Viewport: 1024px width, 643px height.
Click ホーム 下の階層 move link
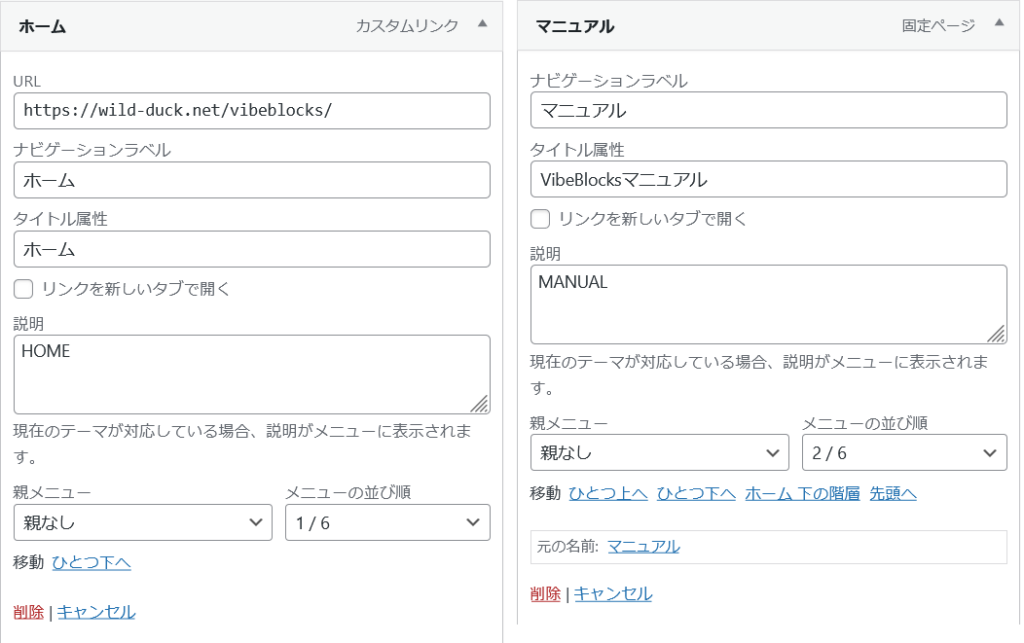(x=802, y=493)
